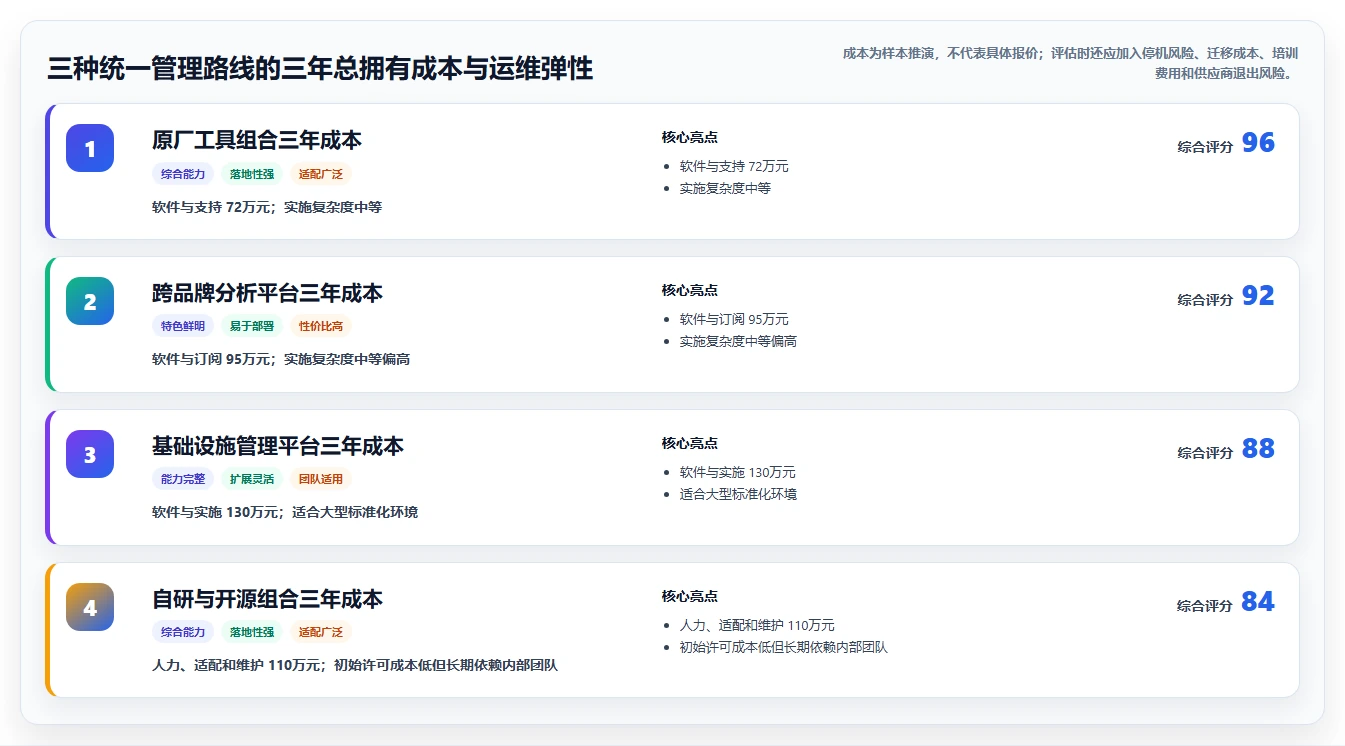Click 适配广泛 tag in 原厂工具组合 card
1345x746 pixels.
click(x=321, y=174)
